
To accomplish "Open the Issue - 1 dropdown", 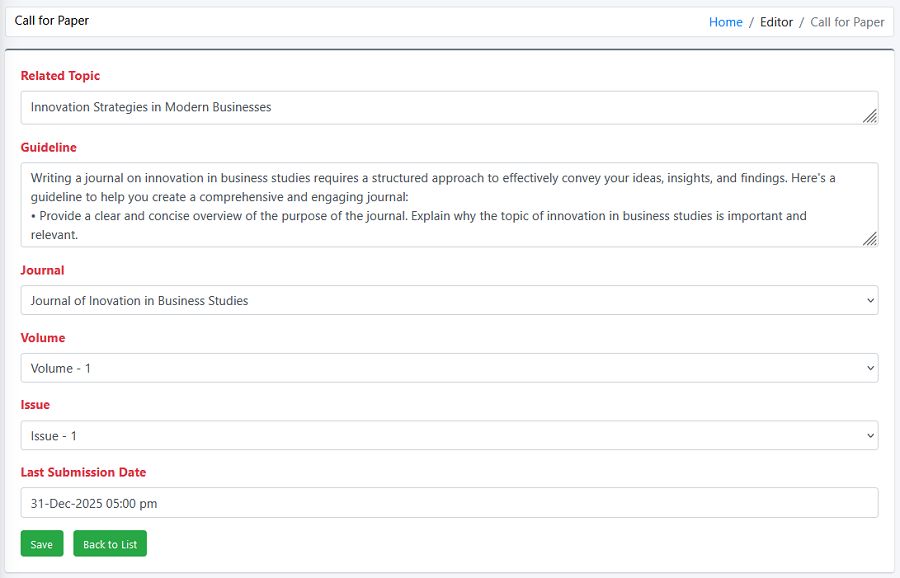I will pos(449,435).
